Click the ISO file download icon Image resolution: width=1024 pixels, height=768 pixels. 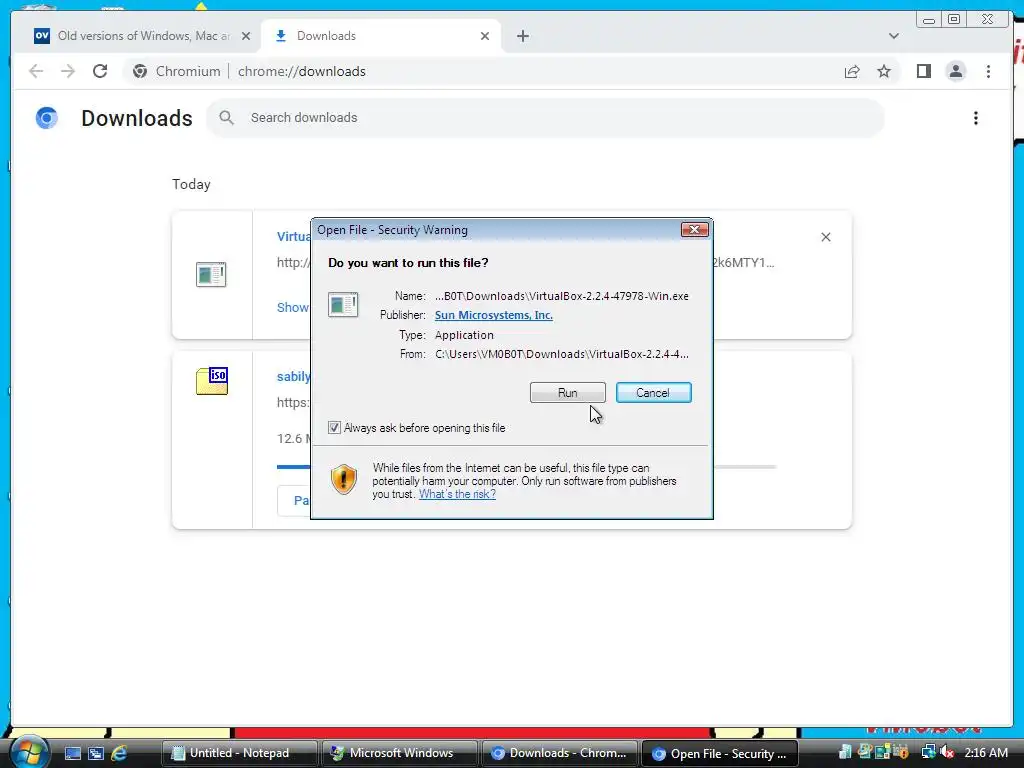[212, 381]
